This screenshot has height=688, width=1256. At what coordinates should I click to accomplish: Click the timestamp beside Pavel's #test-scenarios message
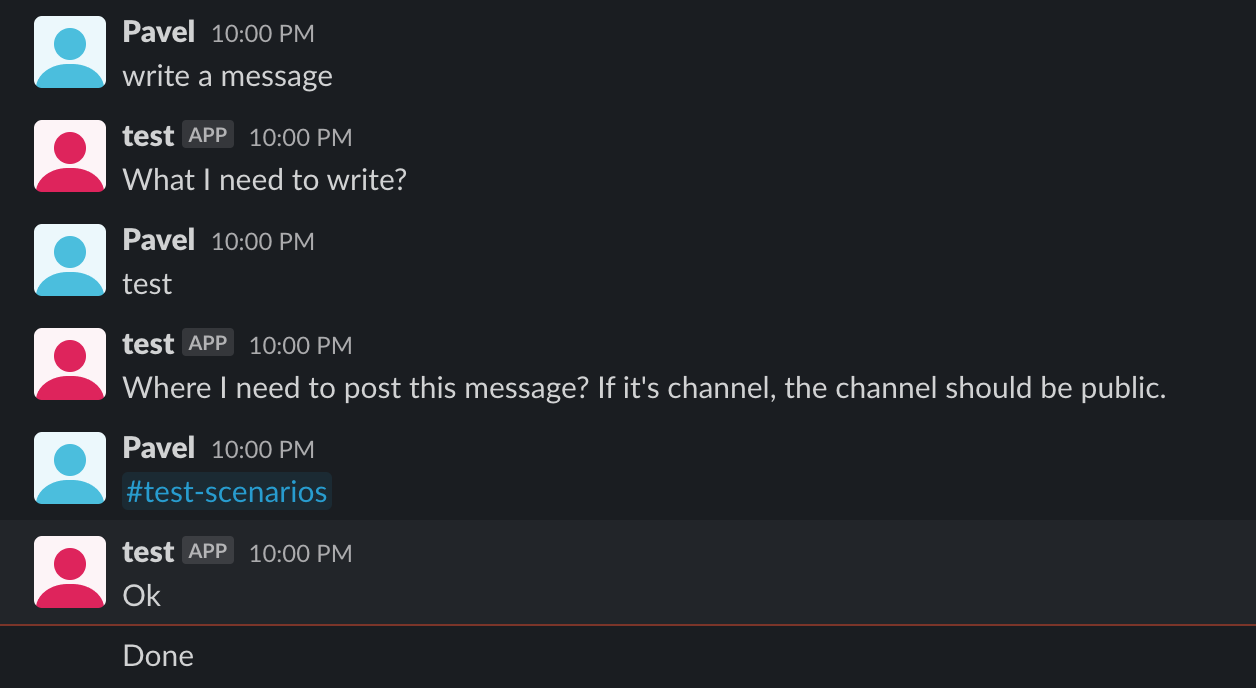click(x=263, y=449)
